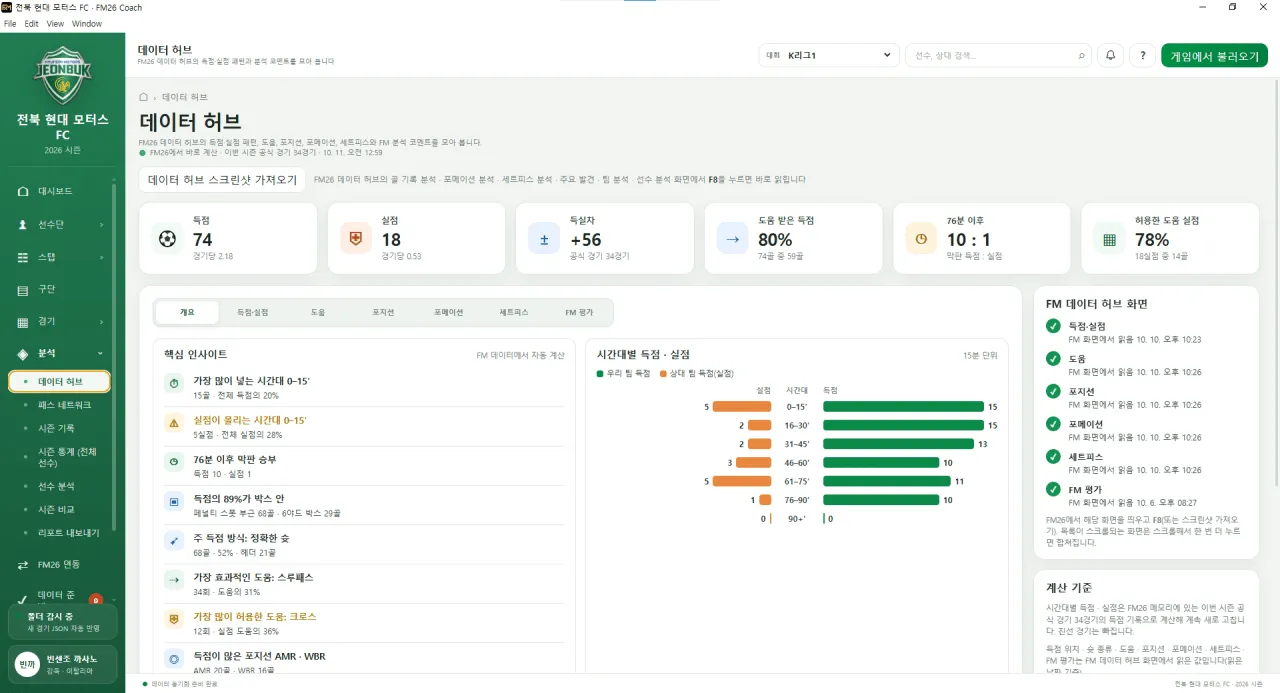Click the 61–75' orange conceded bar

pos(742,481)
